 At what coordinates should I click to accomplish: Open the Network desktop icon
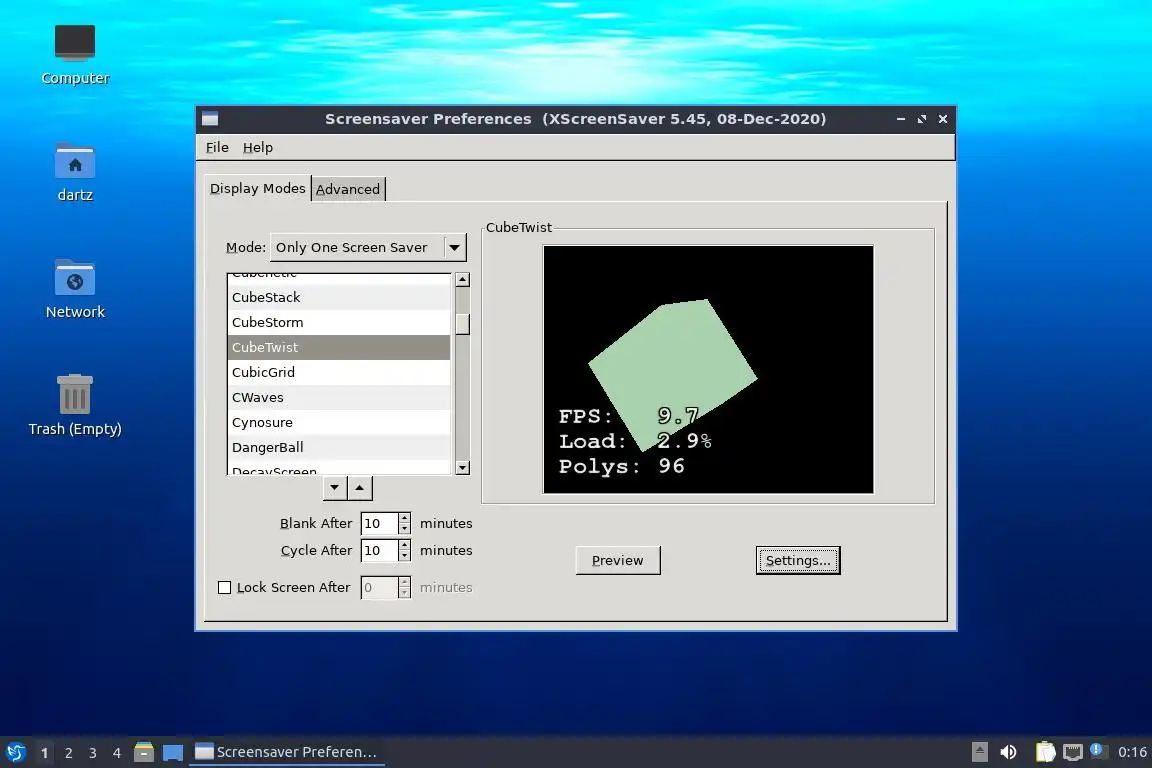coord(75,289)
